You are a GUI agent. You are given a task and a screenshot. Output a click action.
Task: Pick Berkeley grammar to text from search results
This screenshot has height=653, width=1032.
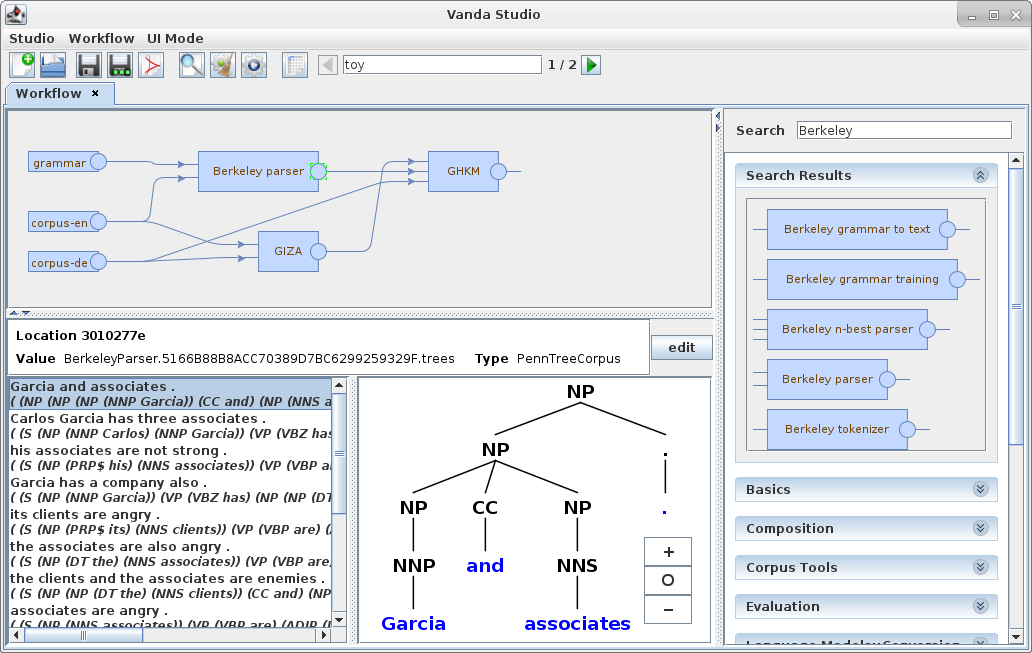(857, 229)
